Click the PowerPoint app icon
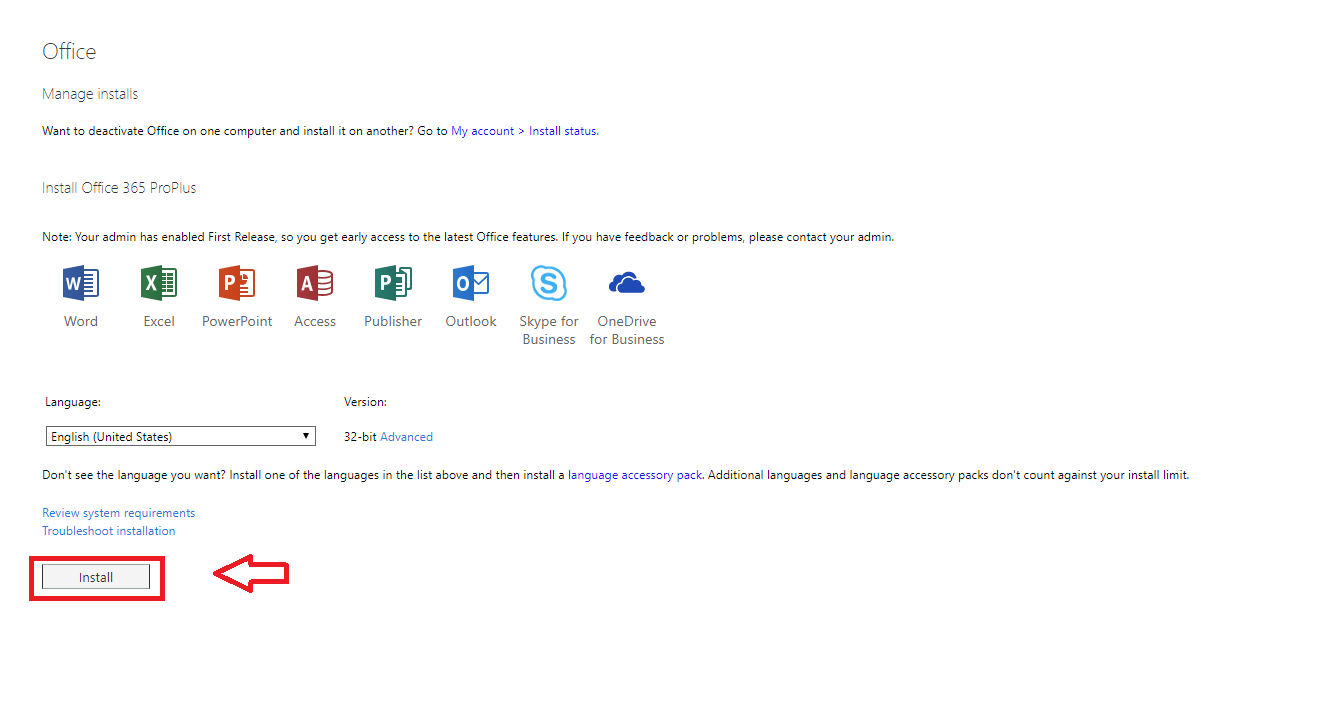Viewport: 1321px width, 702px height. coord(237,284)
